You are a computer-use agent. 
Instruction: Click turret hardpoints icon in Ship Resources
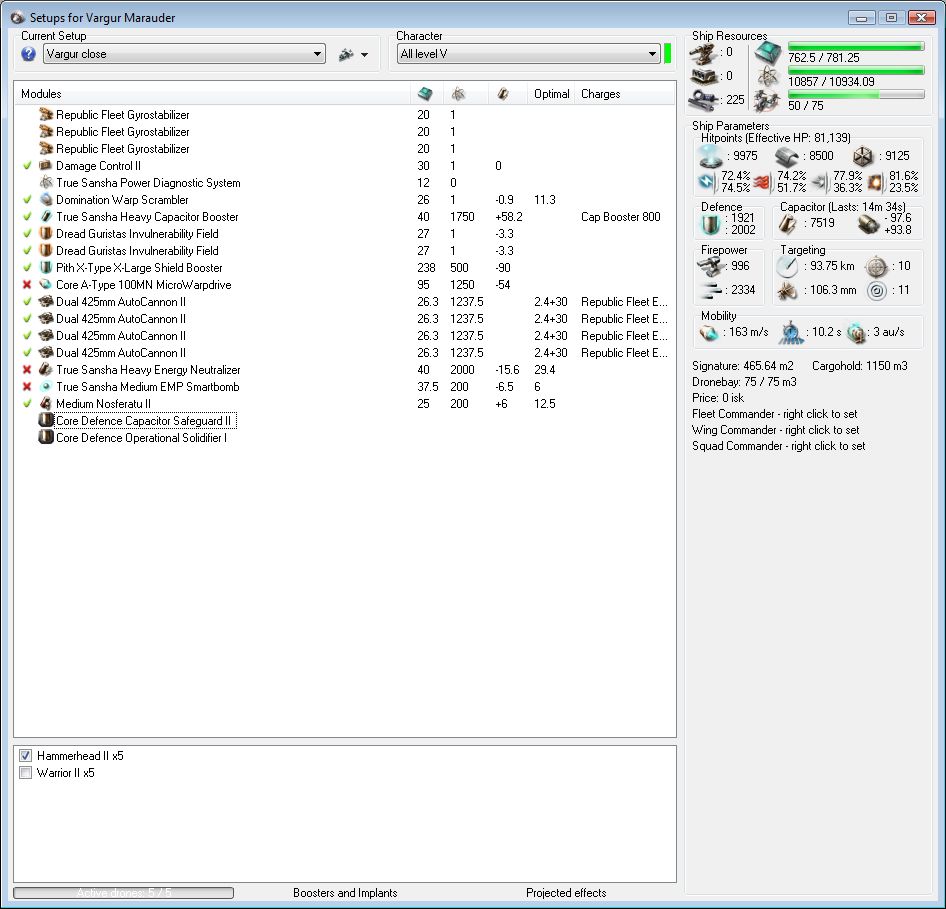pos(703,54)
